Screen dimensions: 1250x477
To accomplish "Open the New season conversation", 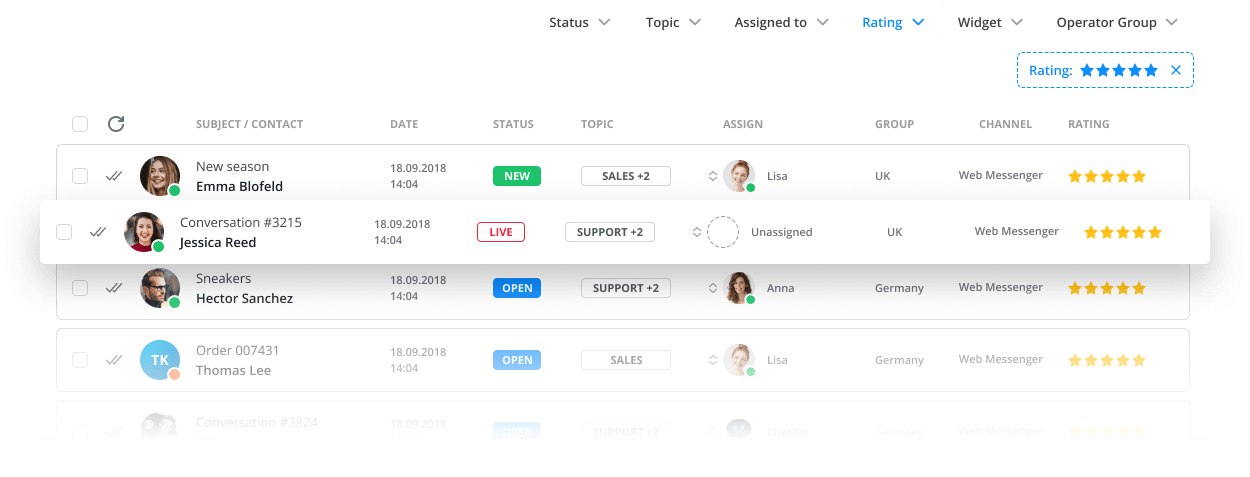I will point(232,166).
